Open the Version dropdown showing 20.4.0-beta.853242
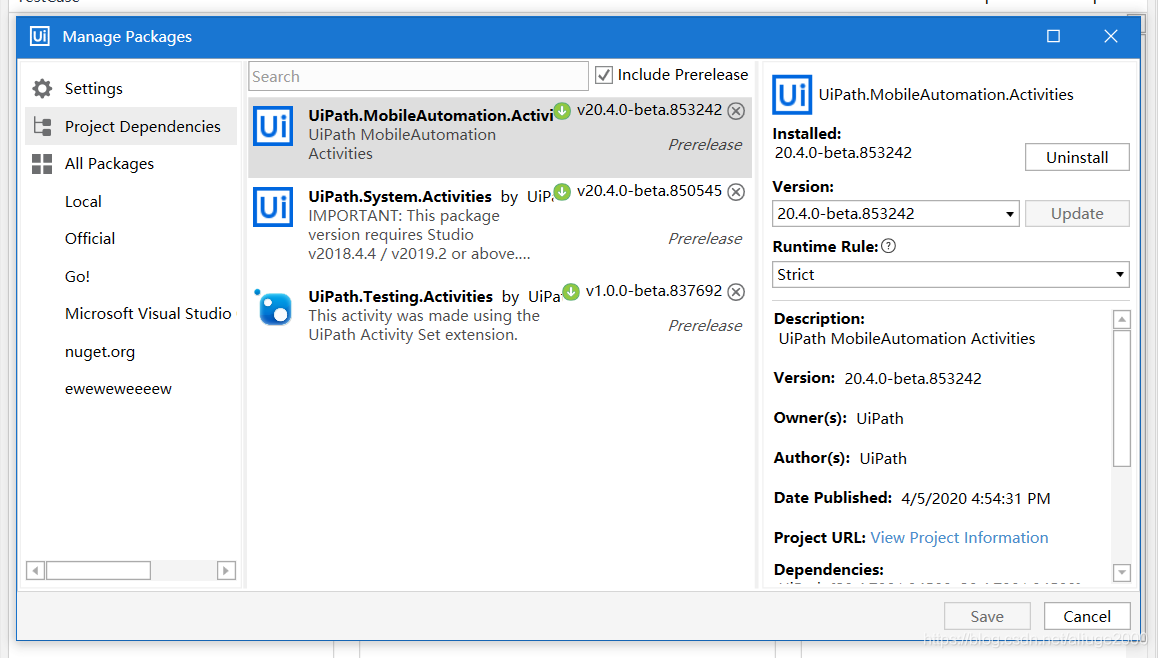The image size is (1158, 658). 895,213
